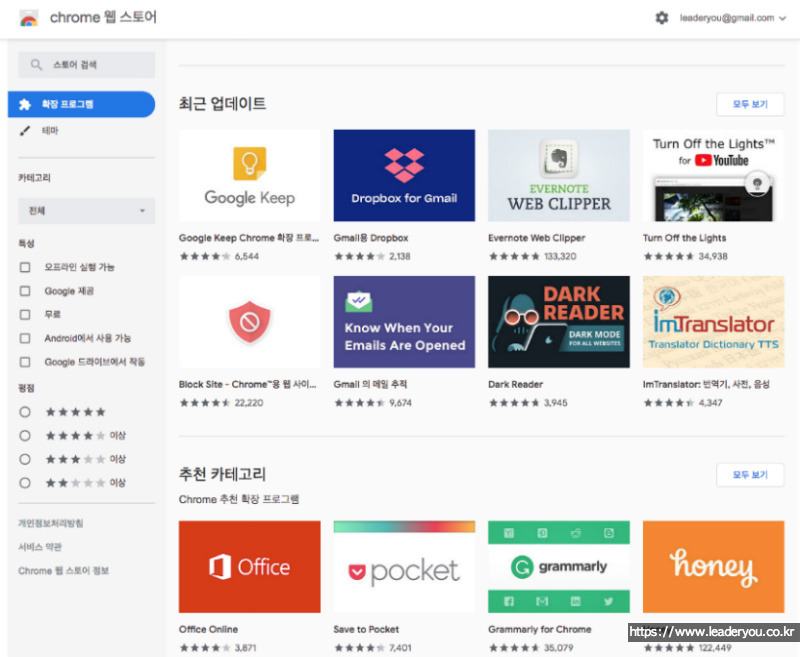800x657 pixels.
Task: Open the Pocket extension tile
Action: [x=404, y=567]
